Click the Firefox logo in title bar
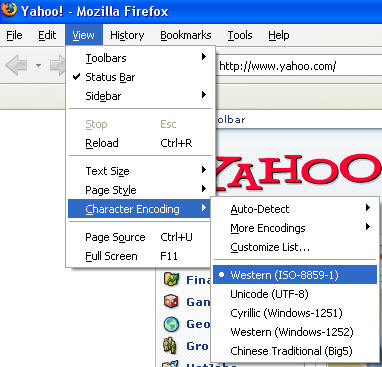Screen dimensions: 382x367 pyautogui.click(x=9, y=9)
